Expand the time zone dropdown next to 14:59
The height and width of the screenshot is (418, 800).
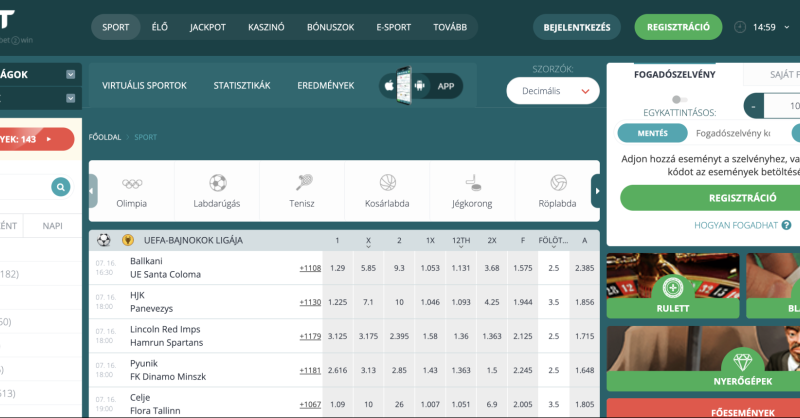tap(787, 27)
